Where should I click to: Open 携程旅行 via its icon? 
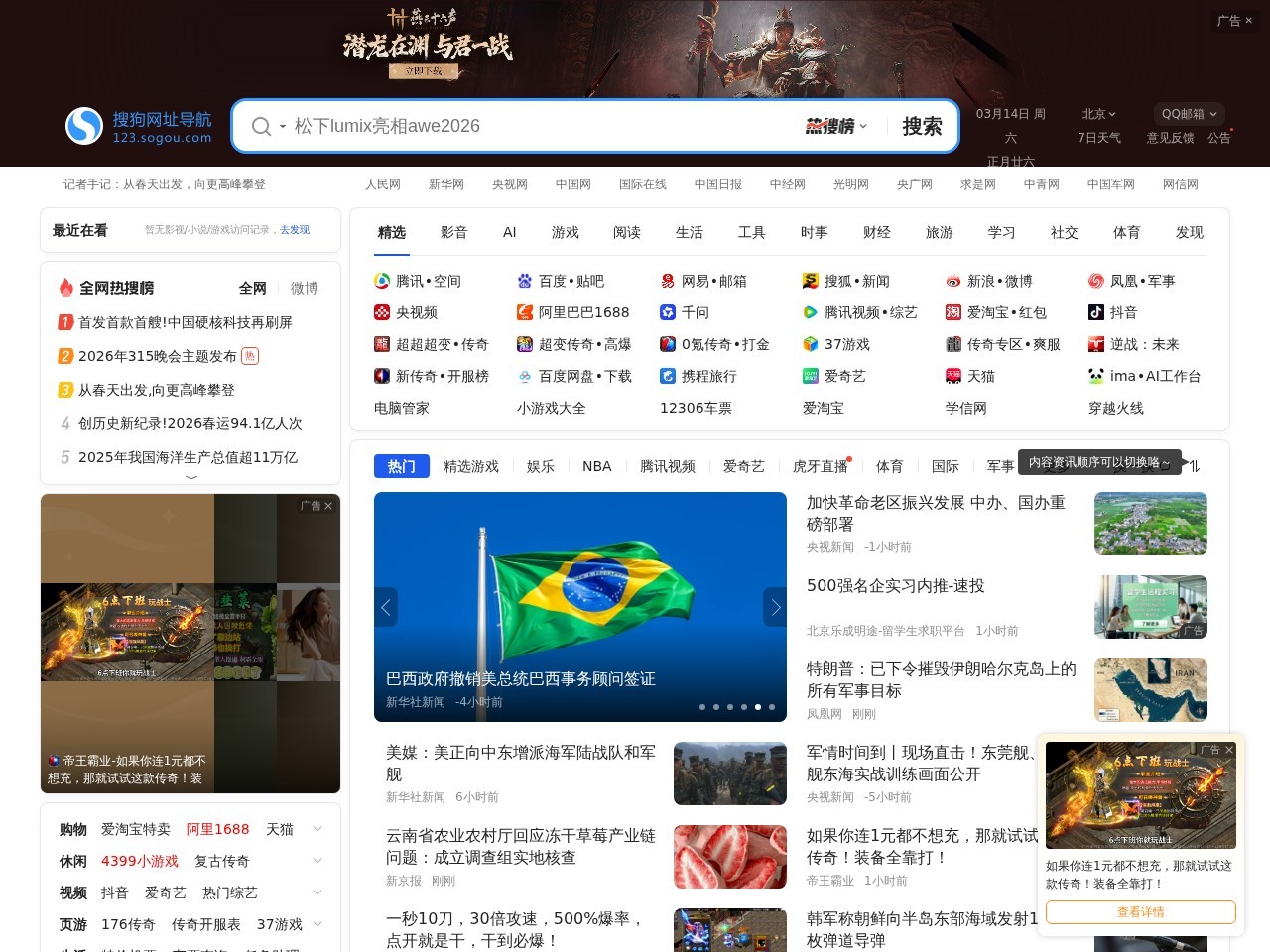coord(667,376)
